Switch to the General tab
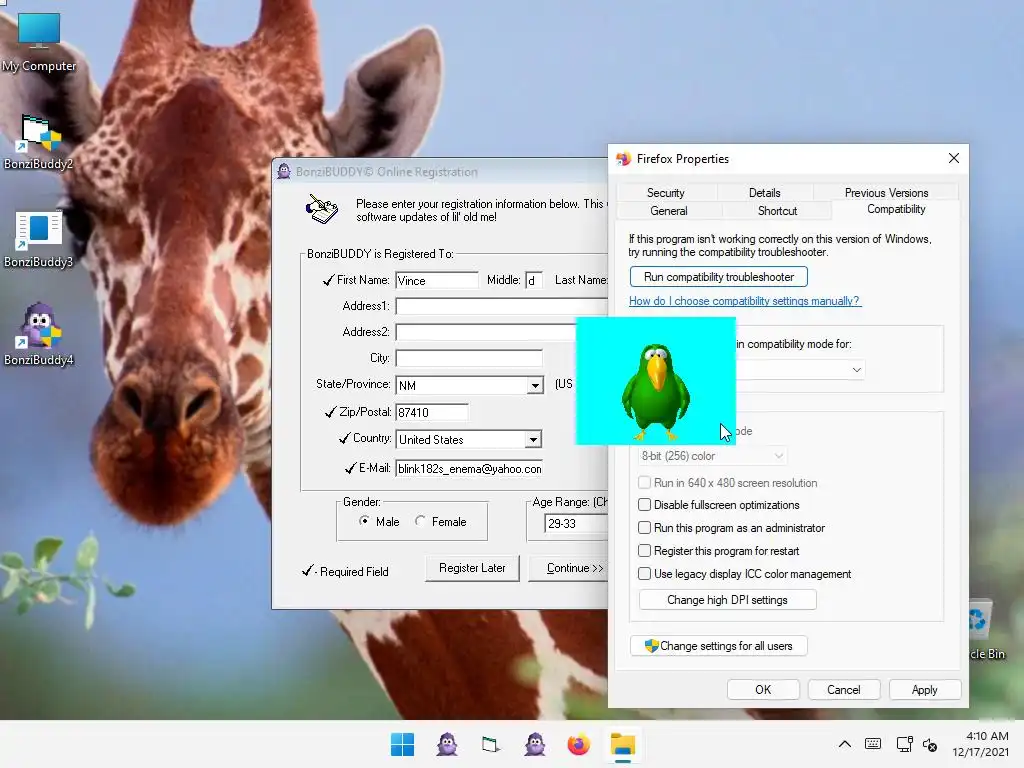The height and width of the screenshot is (768, 1024). pyautogui.click(x=668, y=211)
